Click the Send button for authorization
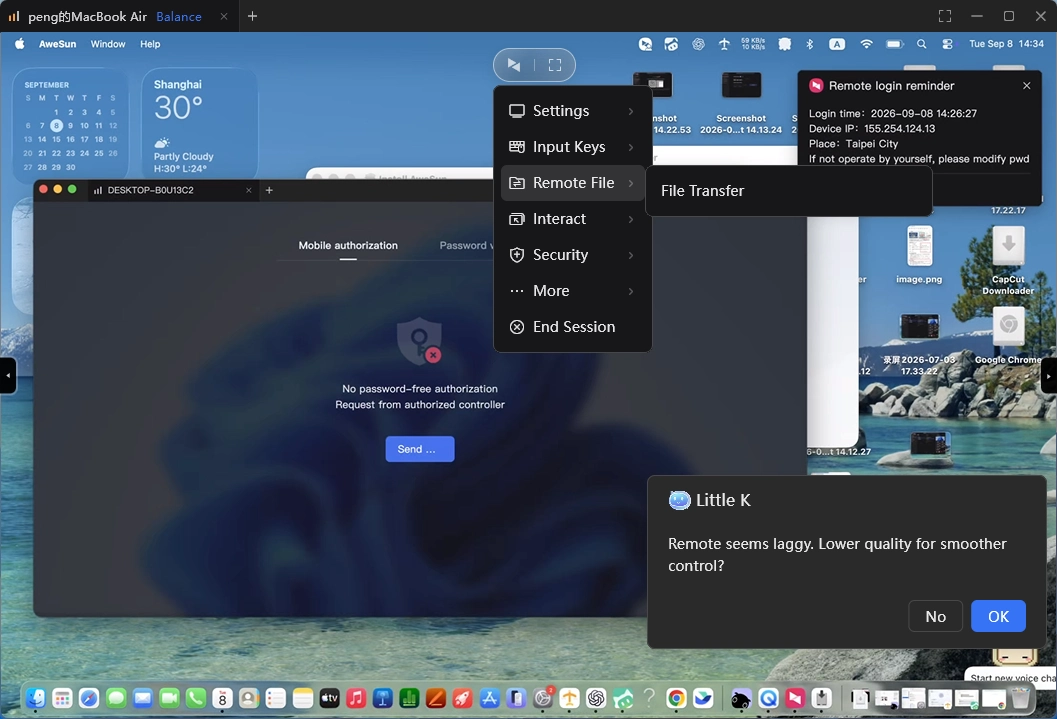This screenshot has width=1057, height=719. tap(419, 449)
